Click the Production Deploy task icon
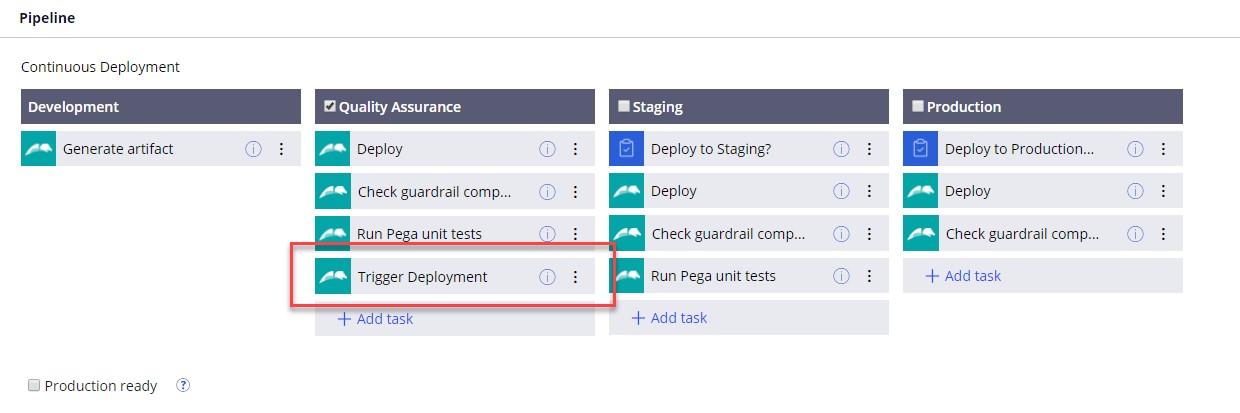 click(920, 191)
